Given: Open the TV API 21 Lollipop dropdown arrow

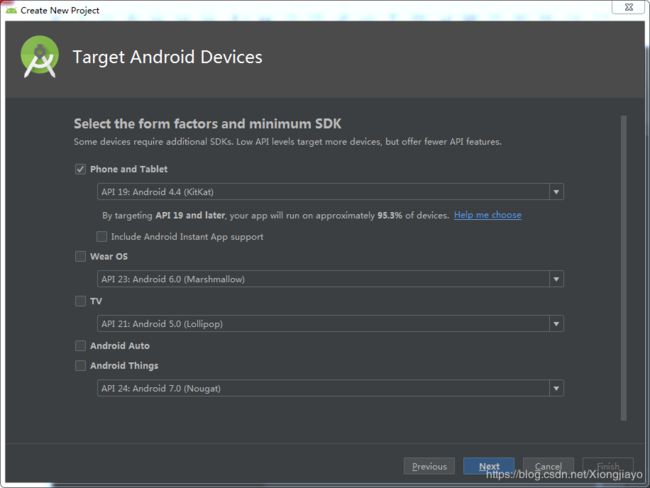Looking at the screenshot, I should tap(556, 324).
